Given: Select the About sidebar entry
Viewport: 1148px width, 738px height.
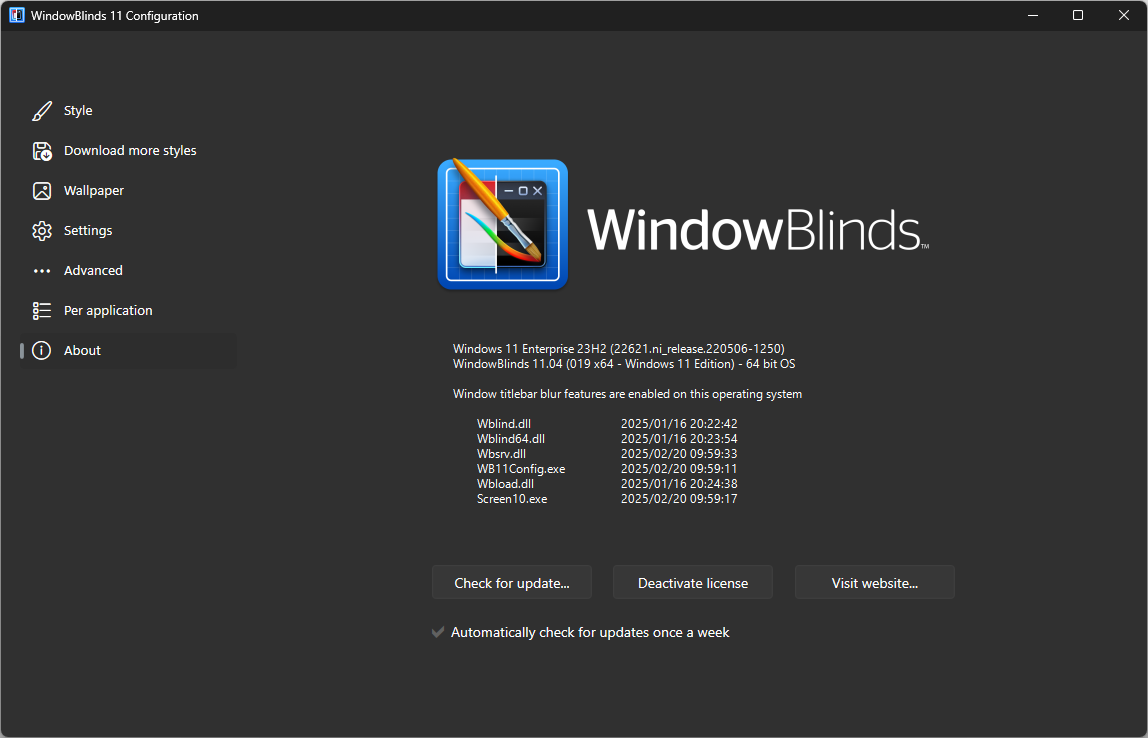Looking at the screenshot, I should click(x=128, y=351).
